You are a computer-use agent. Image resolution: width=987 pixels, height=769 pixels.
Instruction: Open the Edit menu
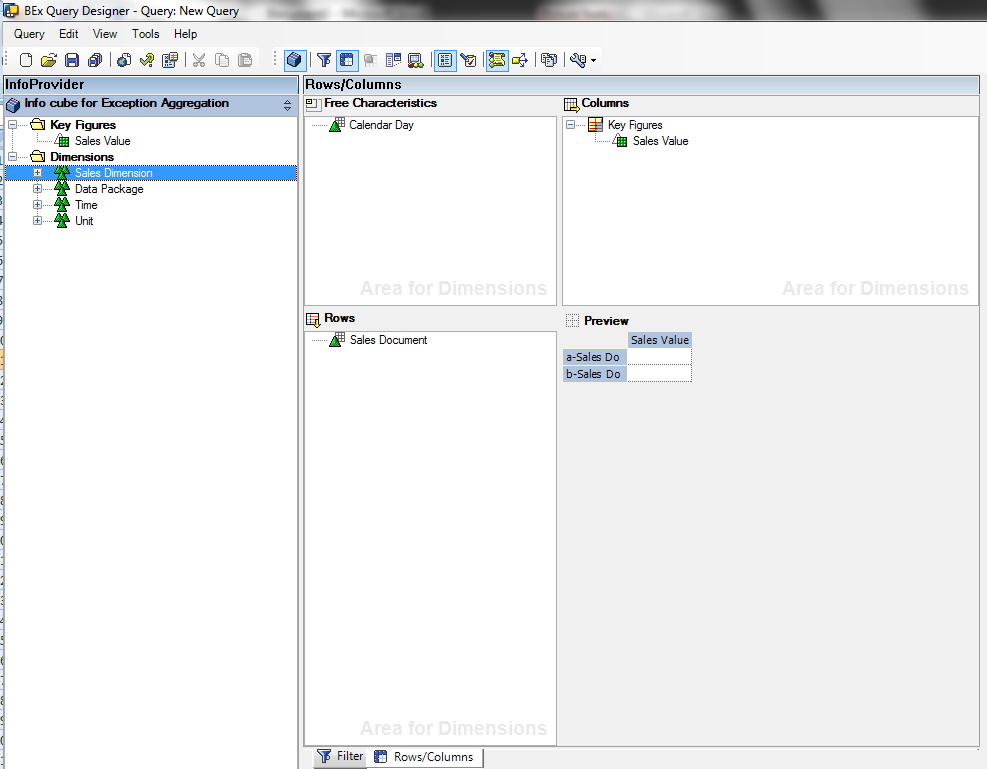pos(69,34)
